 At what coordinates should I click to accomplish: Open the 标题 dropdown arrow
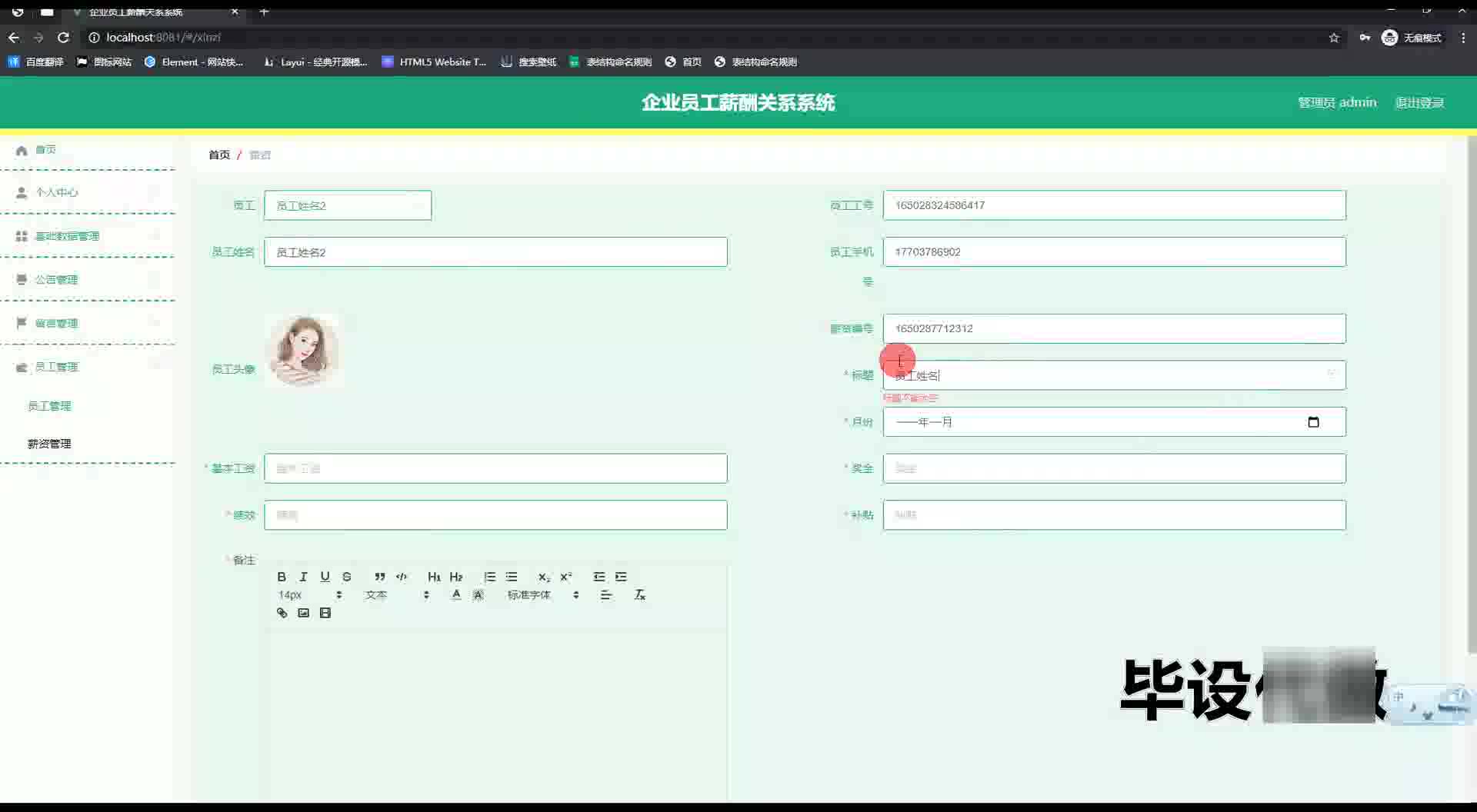1331,374
